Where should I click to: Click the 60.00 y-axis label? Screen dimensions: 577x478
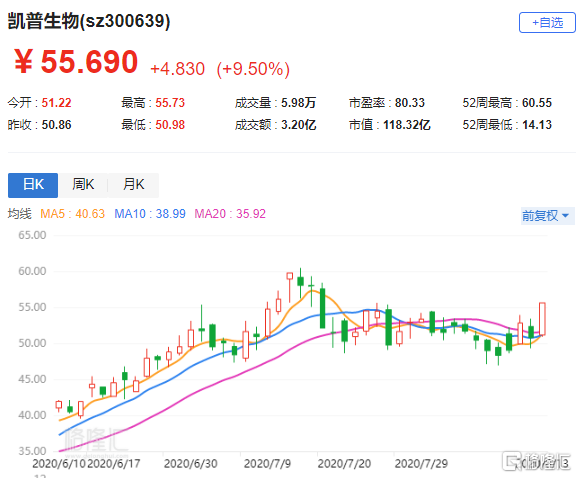32,271
